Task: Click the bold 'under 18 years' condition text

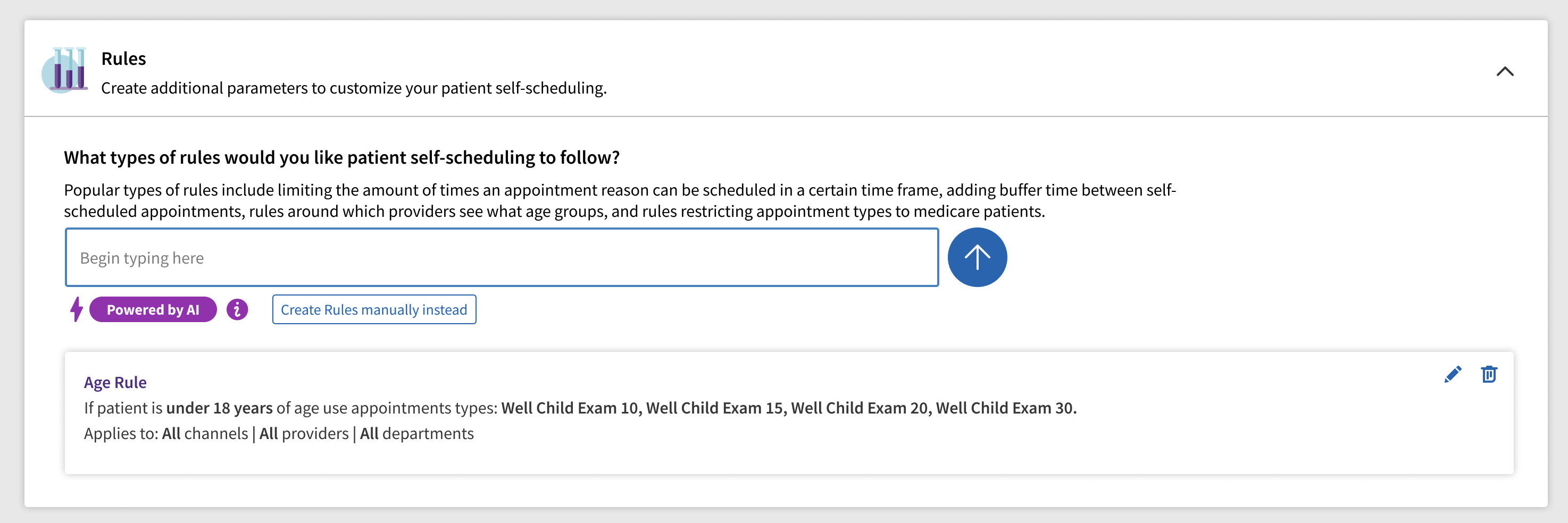Action: [x=219, y=408]
